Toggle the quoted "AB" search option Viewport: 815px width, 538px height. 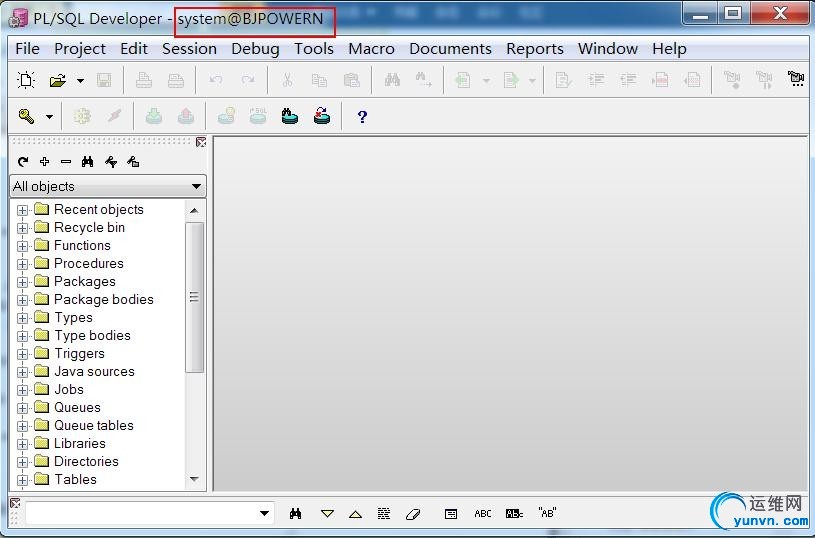click(x=547, y=513)
